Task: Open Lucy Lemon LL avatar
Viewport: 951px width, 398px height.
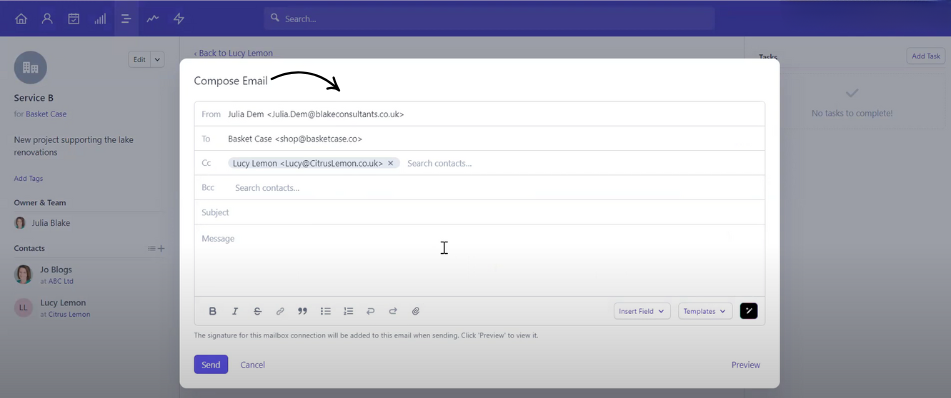Action: [23, 308]
